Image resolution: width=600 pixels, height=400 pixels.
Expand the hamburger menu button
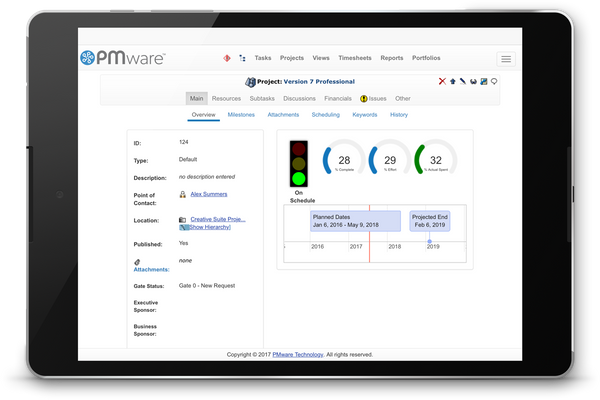pos(506,59)
